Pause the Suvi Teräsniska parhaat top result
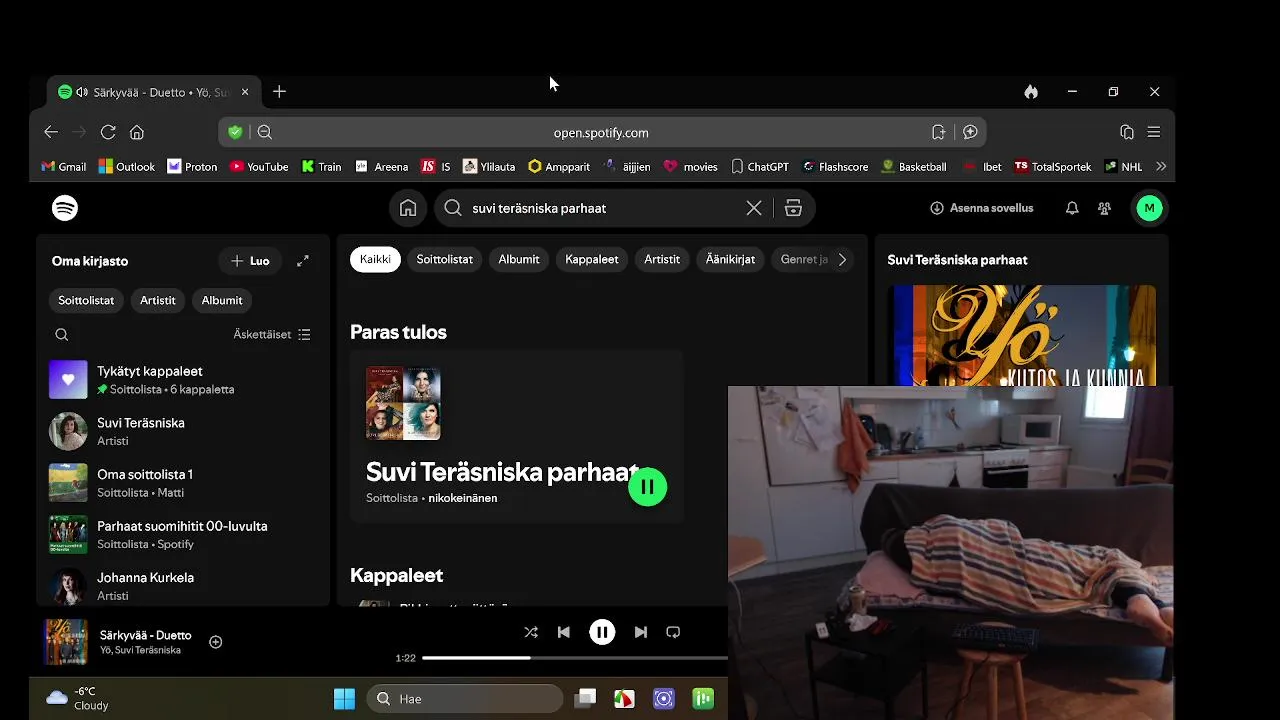 click(648, 487)
